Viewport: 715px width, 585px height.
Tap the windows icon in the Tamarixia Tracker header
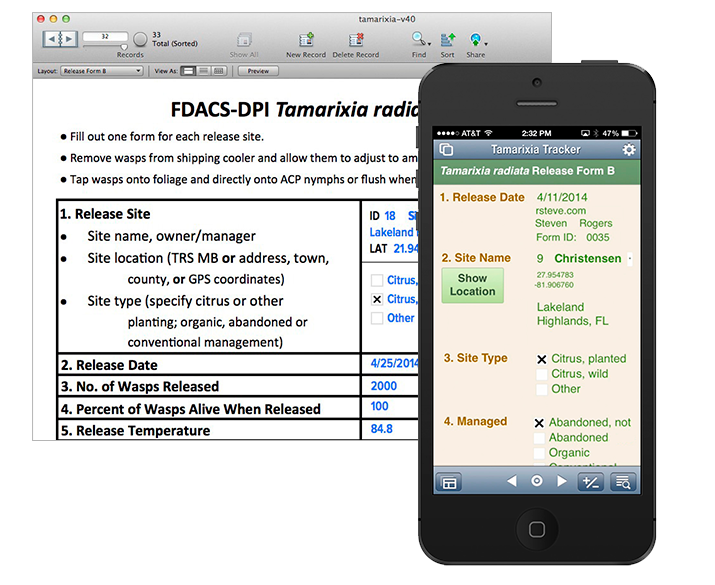(446, 150)
